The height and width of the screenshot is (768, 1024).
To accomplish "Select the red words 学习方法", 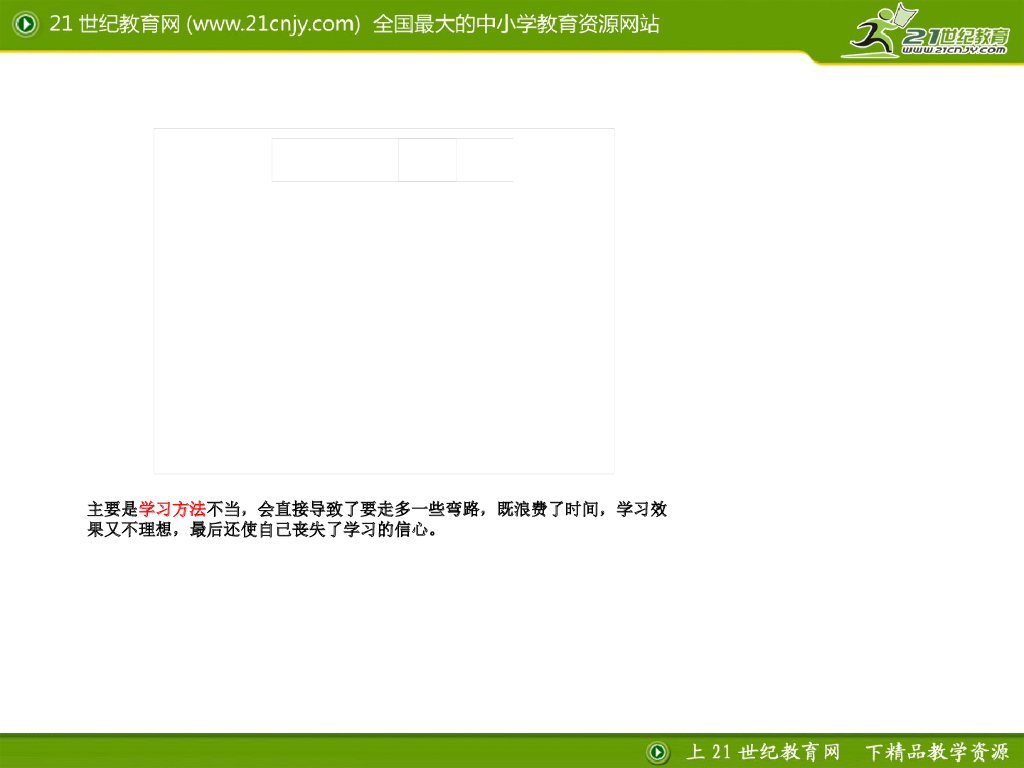I will pos(172,509).
